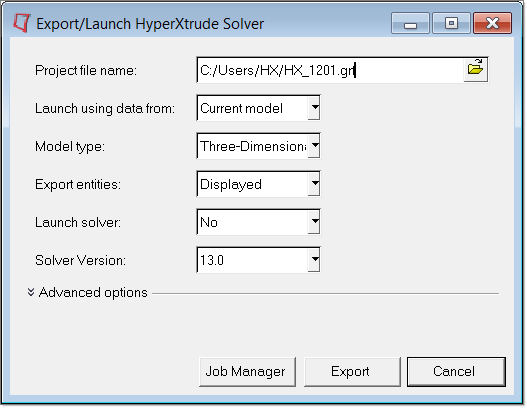The width and height of the screenshot is (527, 408).
Task: Minimize the Export/Launch HyperXtrude Solver dialog
Action: click(x=410, y=23)
